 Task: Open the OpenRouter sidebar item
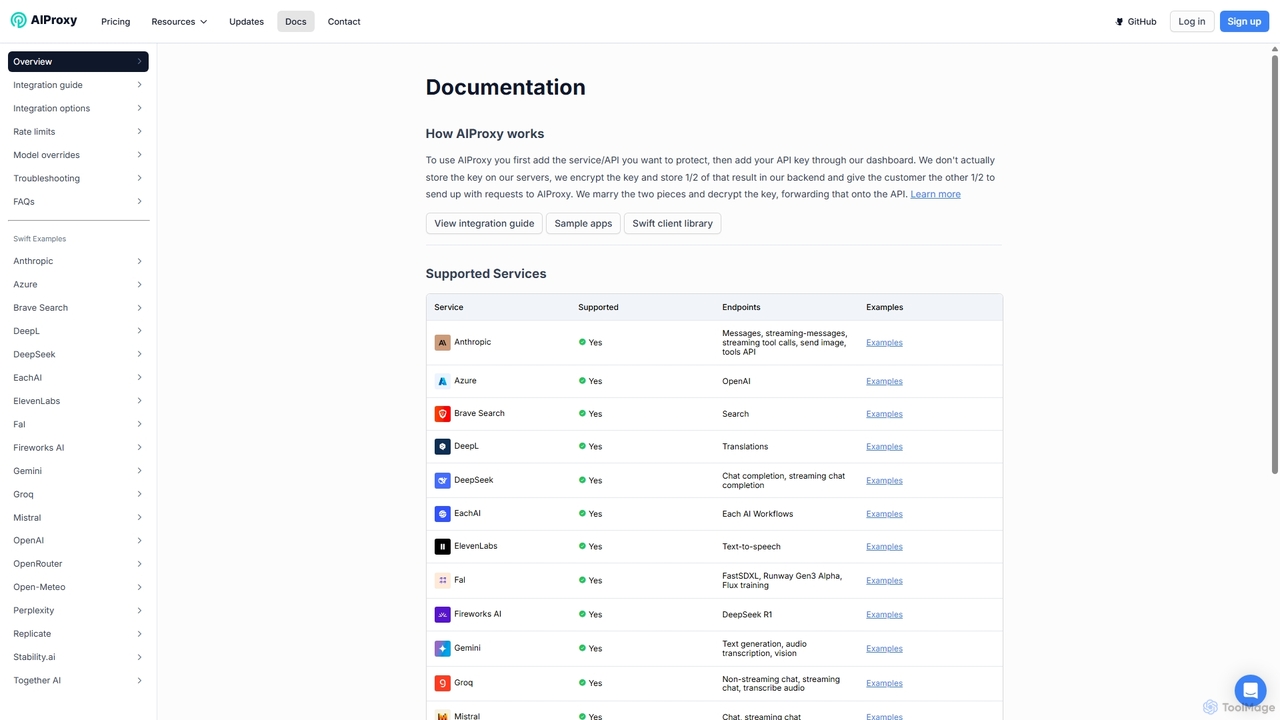coord(78,563)
